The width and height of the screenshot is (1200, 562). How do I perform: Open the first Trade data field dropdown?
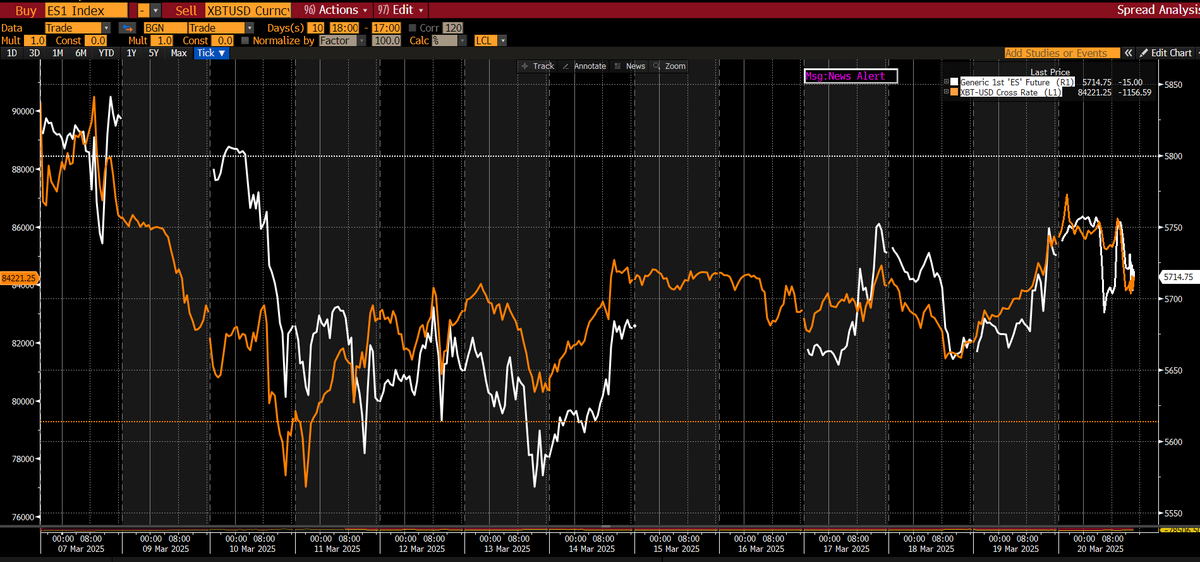(x=106, y=28)
